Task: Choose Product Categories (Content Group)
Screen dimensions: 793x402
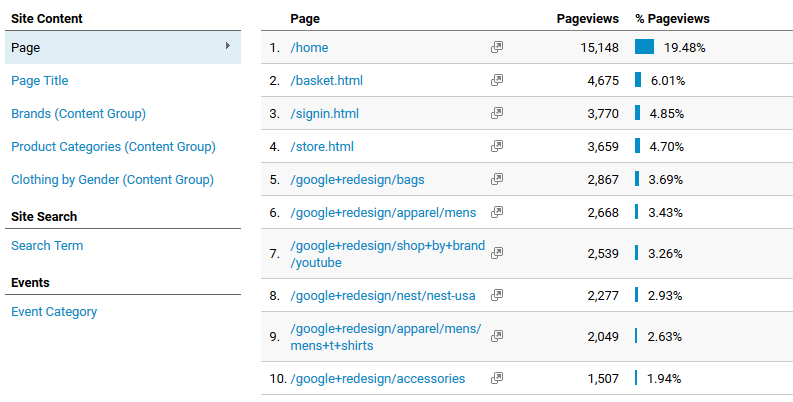Action: click(113, 147)
